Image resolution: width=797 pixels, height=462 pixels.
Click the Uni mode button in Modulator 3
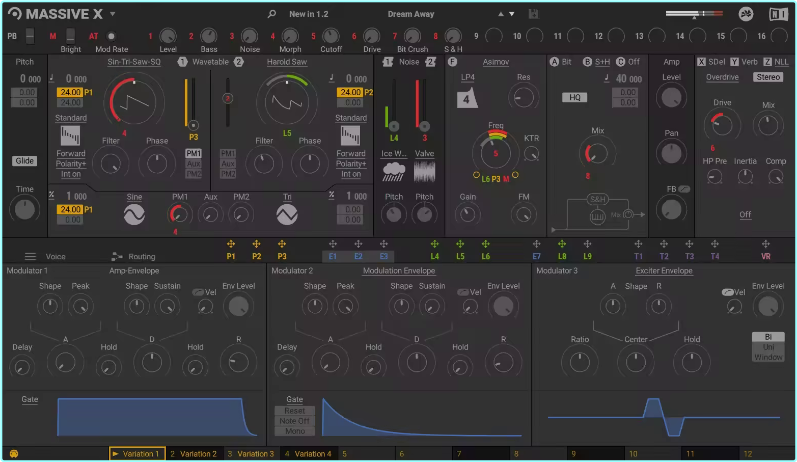[x=768, y=347]
